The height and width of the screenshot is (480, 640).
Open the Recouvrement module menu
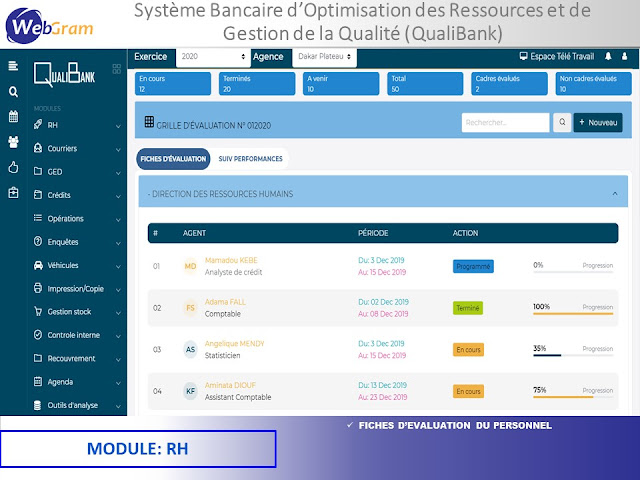tap(78, 358)
